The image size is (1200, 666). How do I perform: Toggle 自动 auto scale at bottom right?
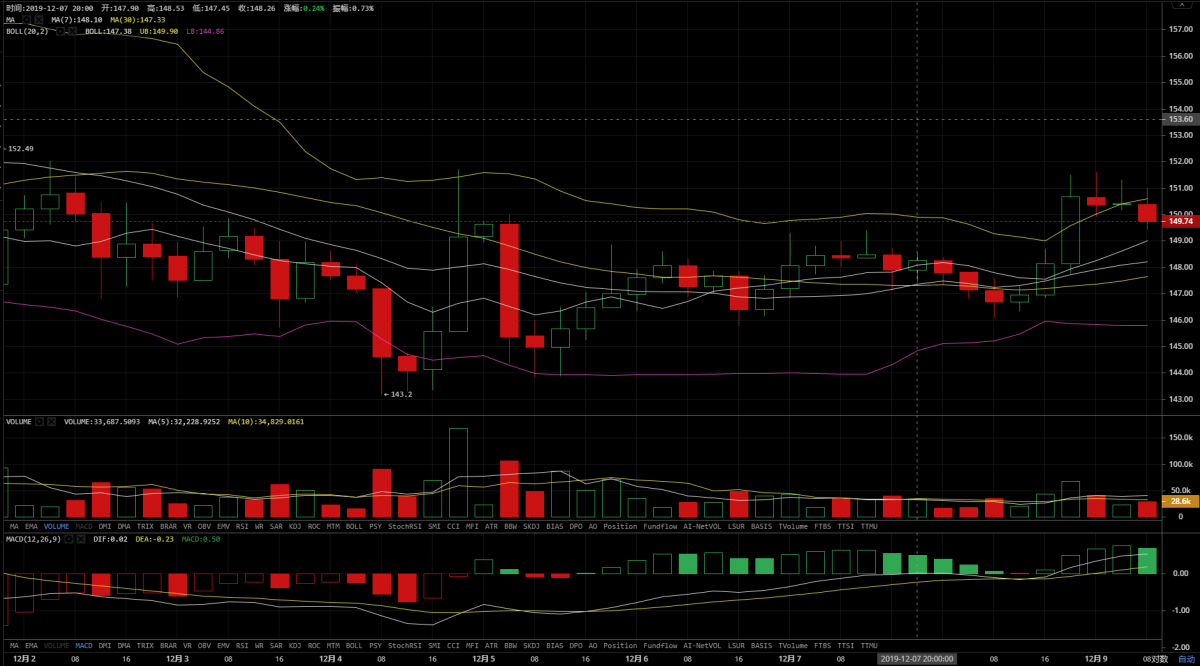coord(1186,659)
